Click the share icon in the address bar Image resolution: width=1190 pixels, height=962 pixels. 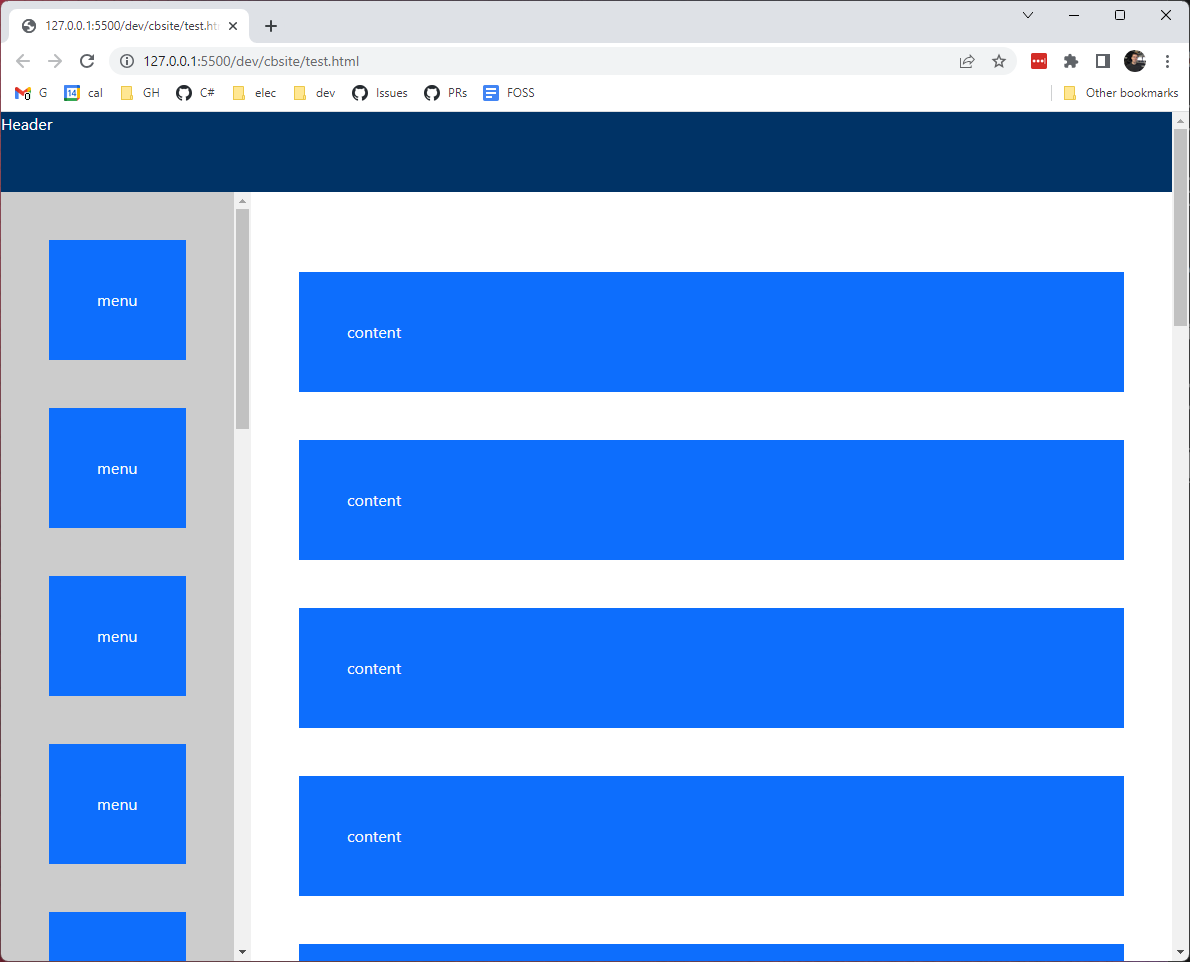[966, 61]
